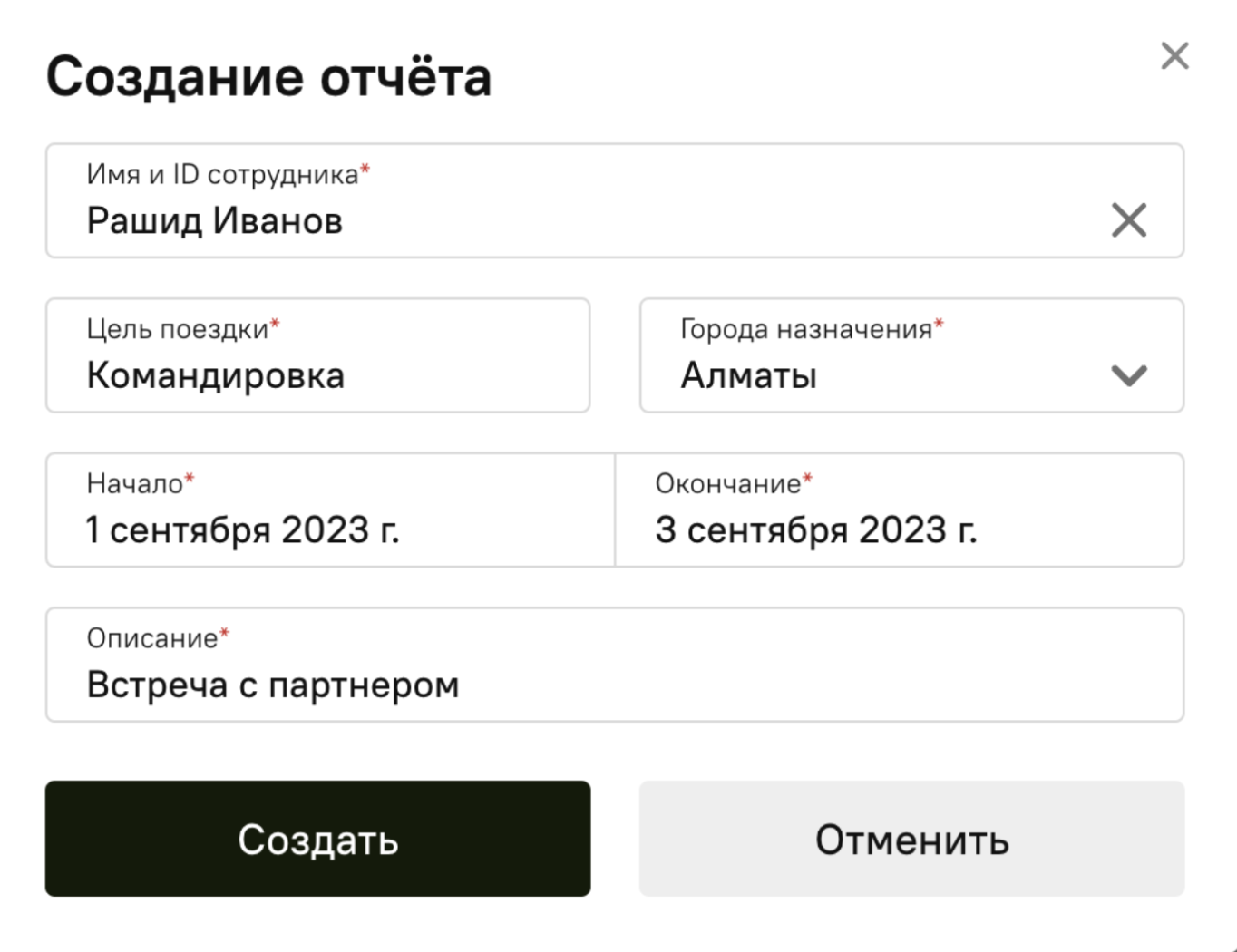Image resolution: width=1237 pixels, height=952 pixels.
Task: Click the 'Города назначения' field label
Action: coord(806,329)
